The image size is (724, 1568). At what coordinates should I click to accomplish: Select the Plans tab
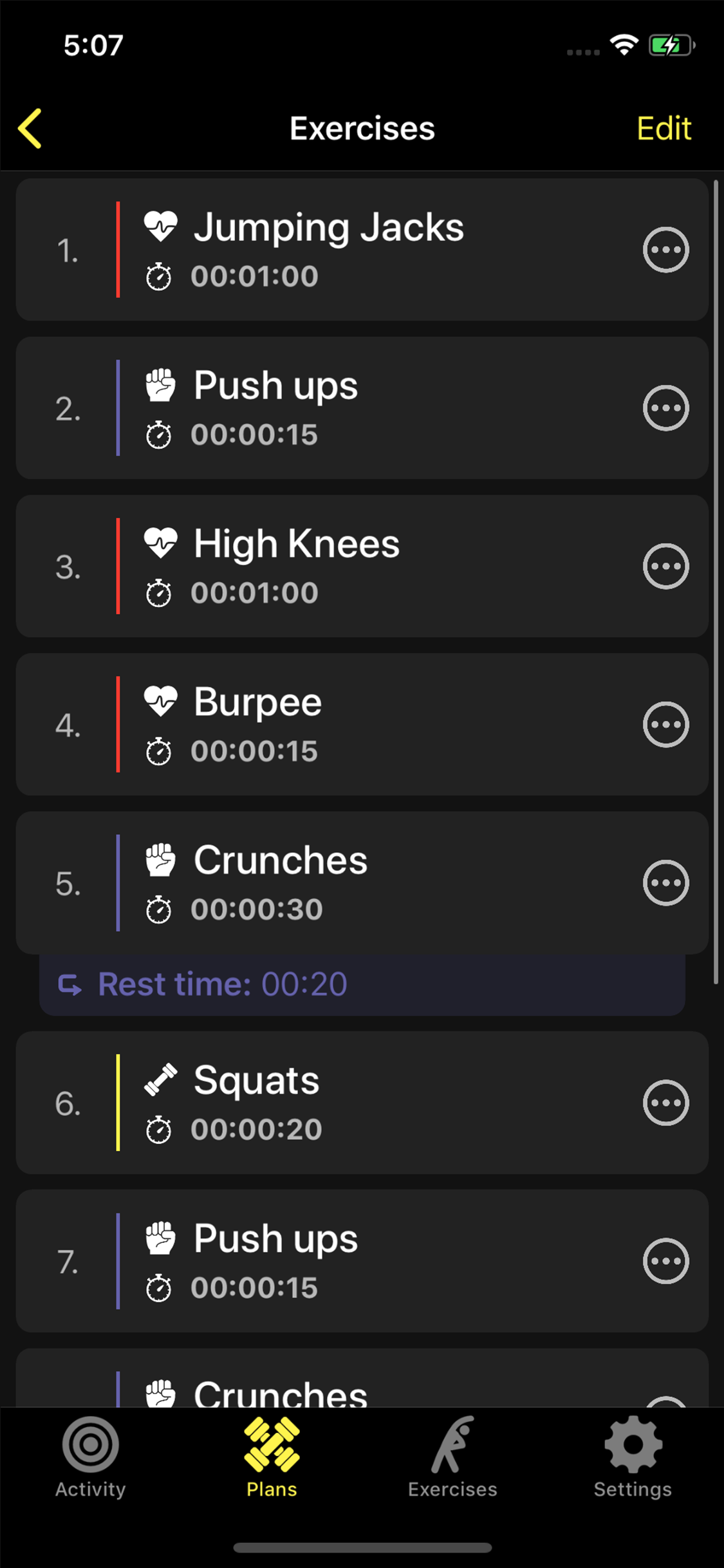(x=272, y=1457)
